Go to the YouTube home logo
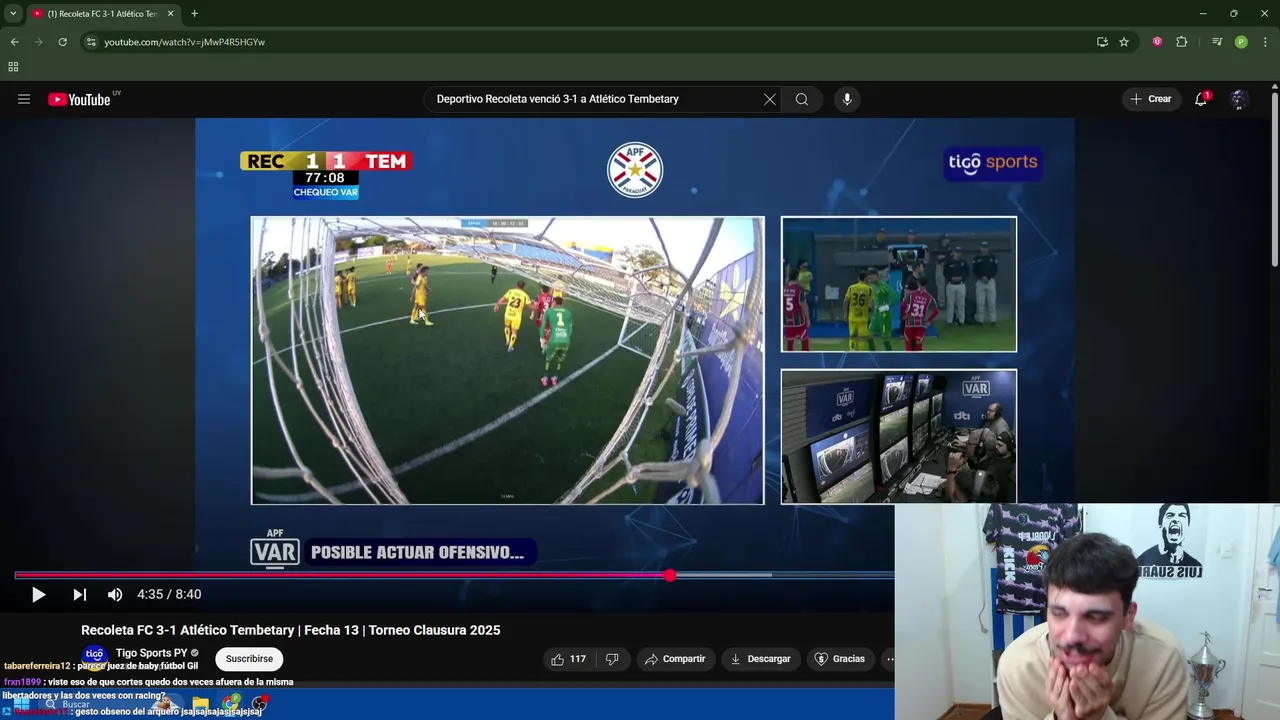Viewport: 1280px width, 720px height. point(79,99)
